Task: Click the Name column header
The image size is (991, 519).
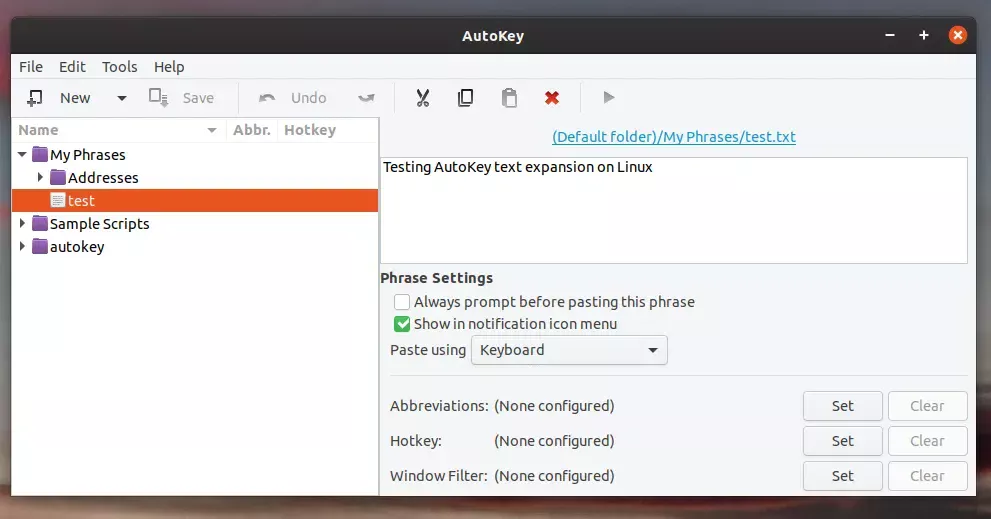Action: click(119, 130)
